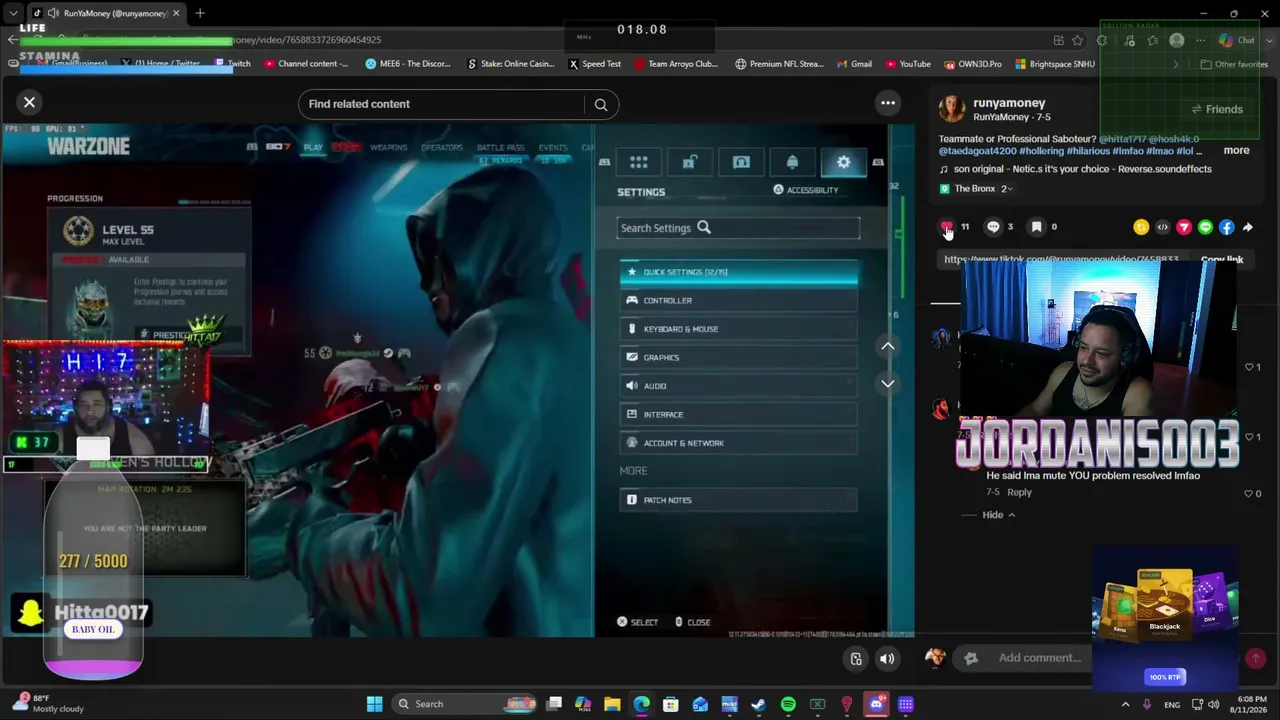
Task: Click the embed code icon
Action: (1162, 227)
